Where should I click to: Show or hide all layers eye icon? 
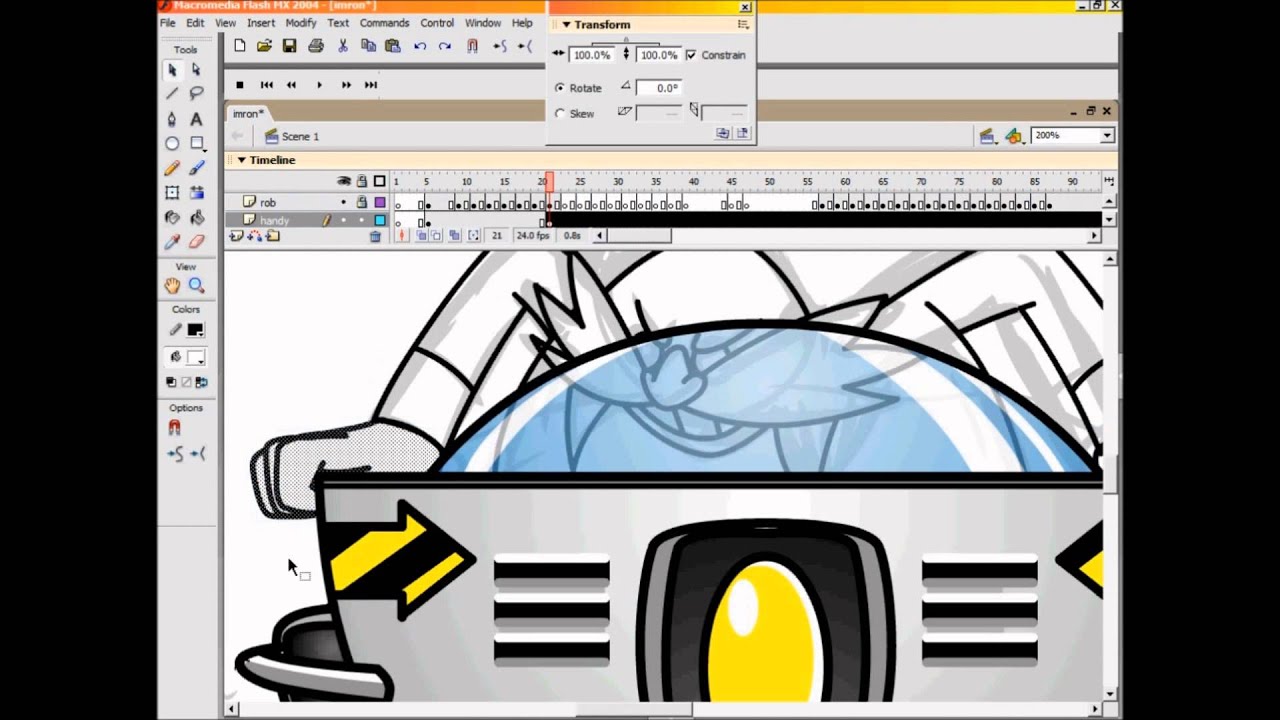344,181
